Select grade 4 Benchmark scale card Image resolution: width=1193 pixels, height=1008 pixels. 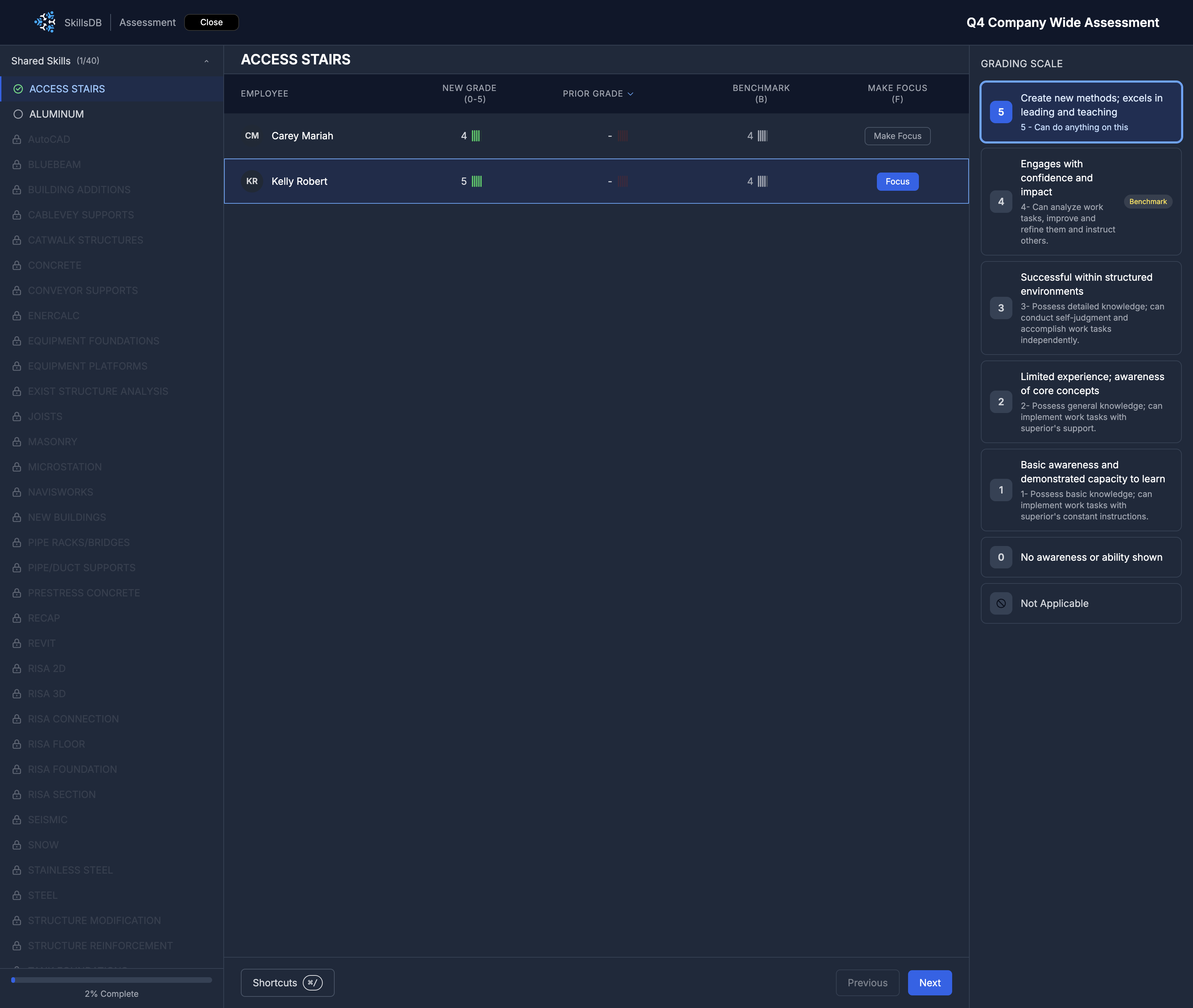(1080, 202)
